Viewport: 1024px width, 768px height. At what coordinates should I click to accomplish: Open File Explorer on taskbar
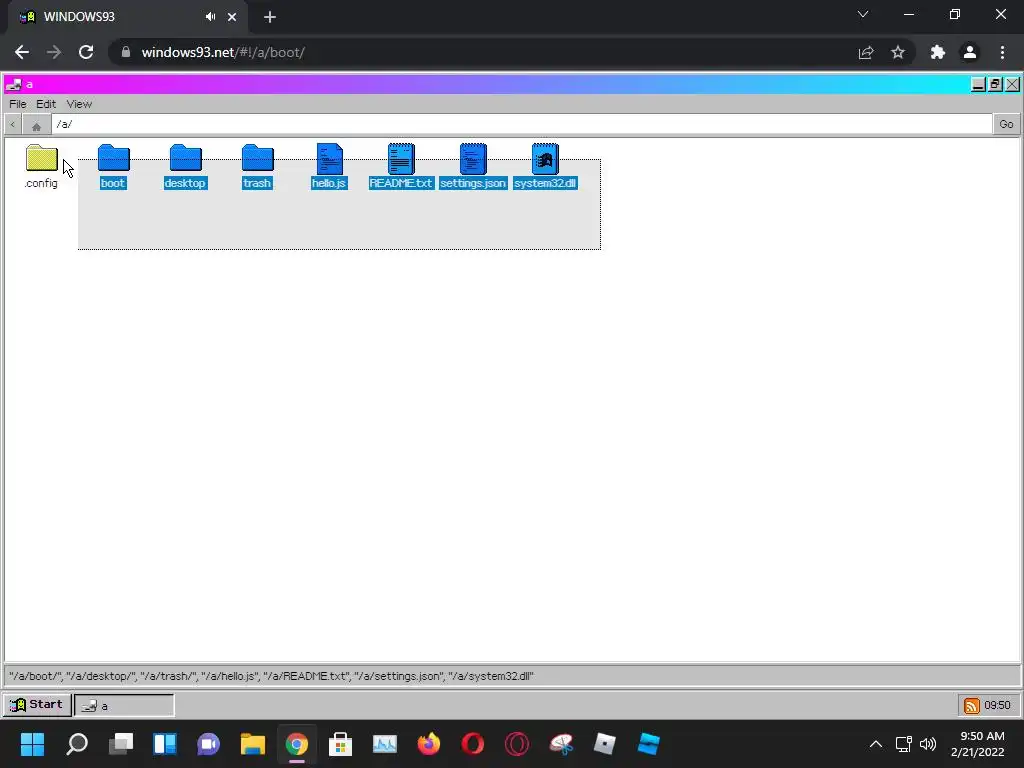click(253, 744)
